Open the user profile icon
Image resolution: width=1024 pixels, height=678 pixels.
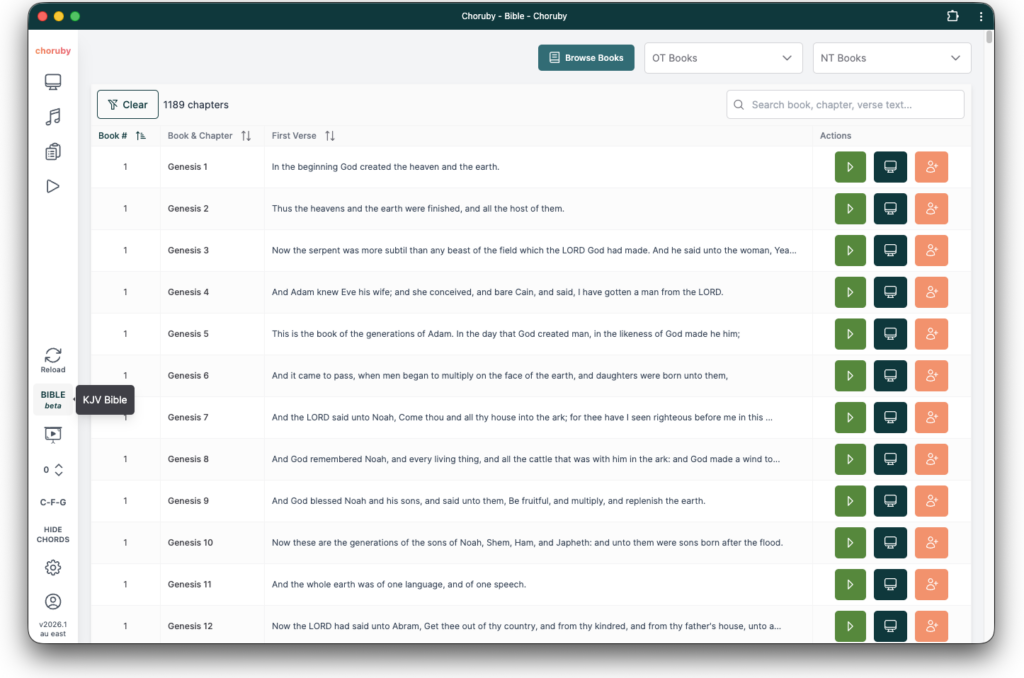tap(53, 601)
